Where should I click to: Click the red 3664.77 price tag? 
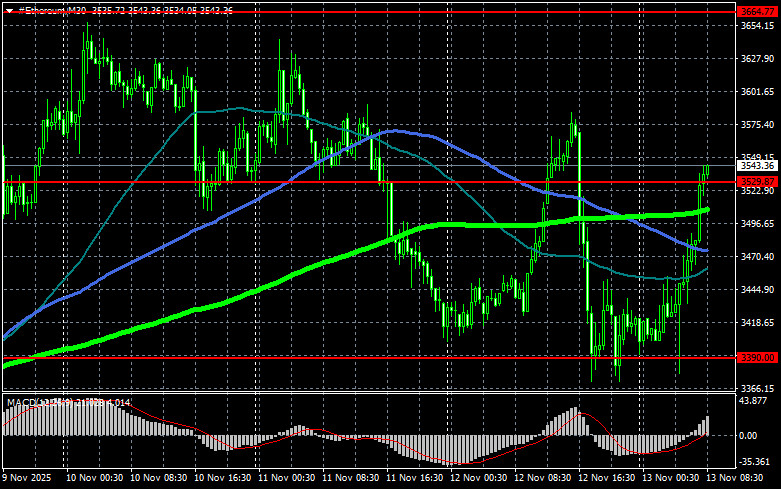pos(757,11)
